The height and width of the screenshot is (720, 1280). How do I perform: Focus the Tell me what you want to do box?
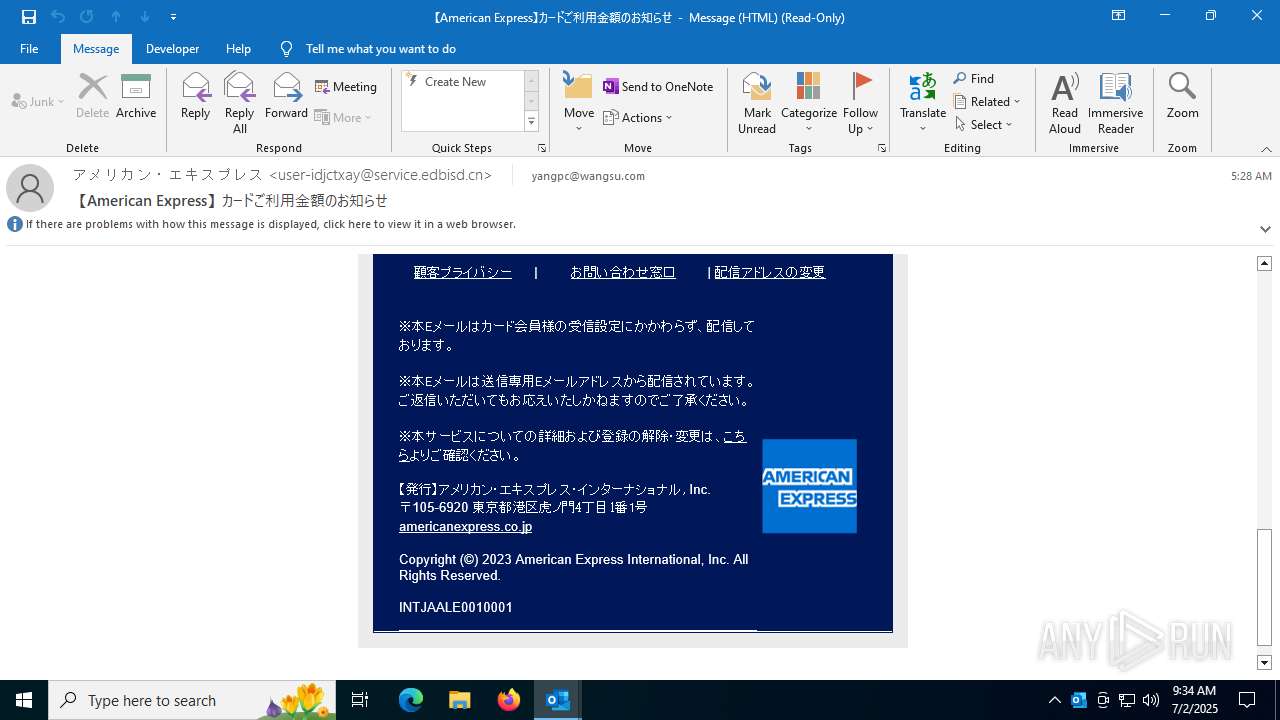coord(380,49)
